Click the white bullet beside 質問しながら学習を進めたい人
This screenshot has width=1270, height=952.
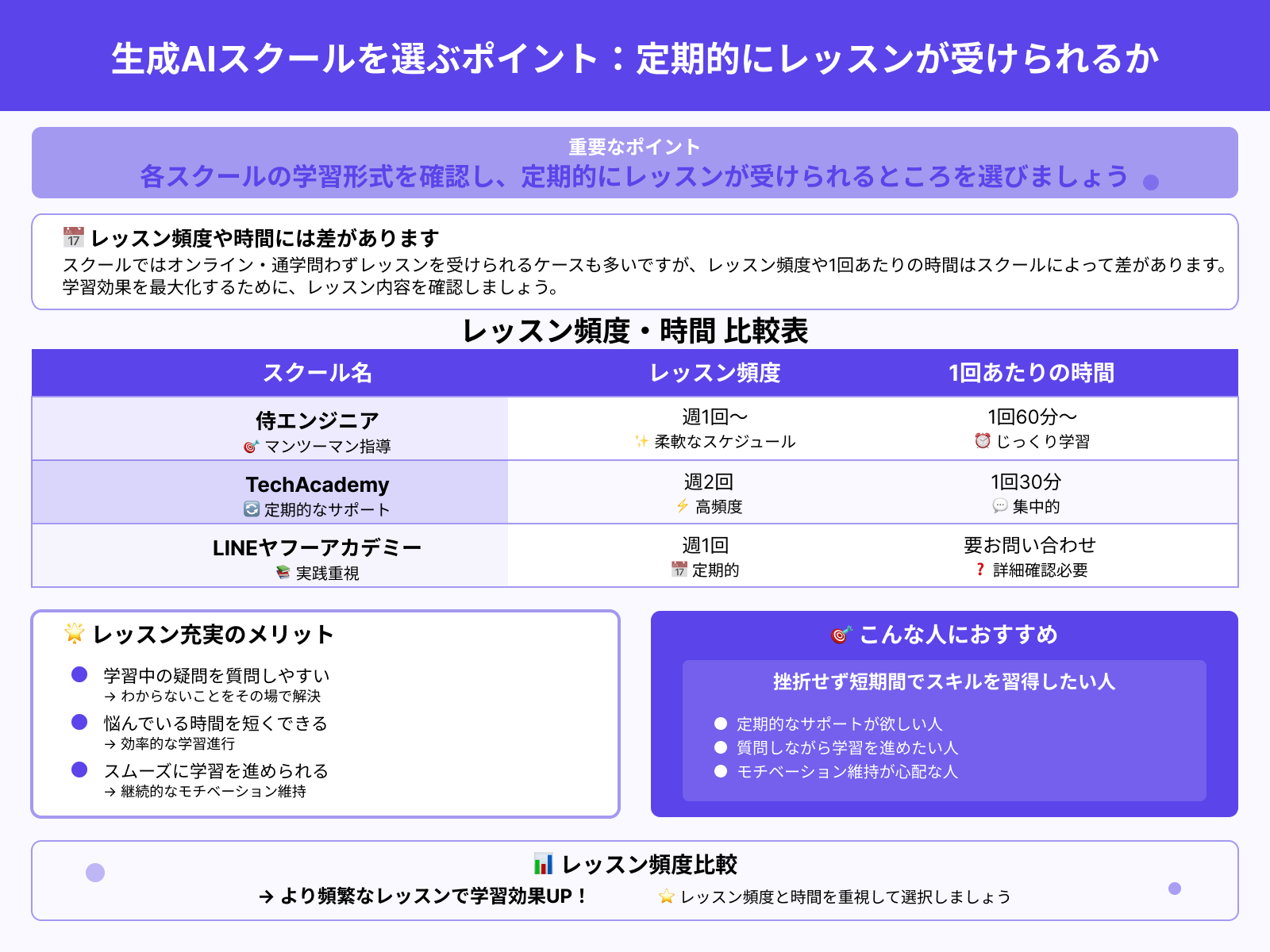[721, 747]
